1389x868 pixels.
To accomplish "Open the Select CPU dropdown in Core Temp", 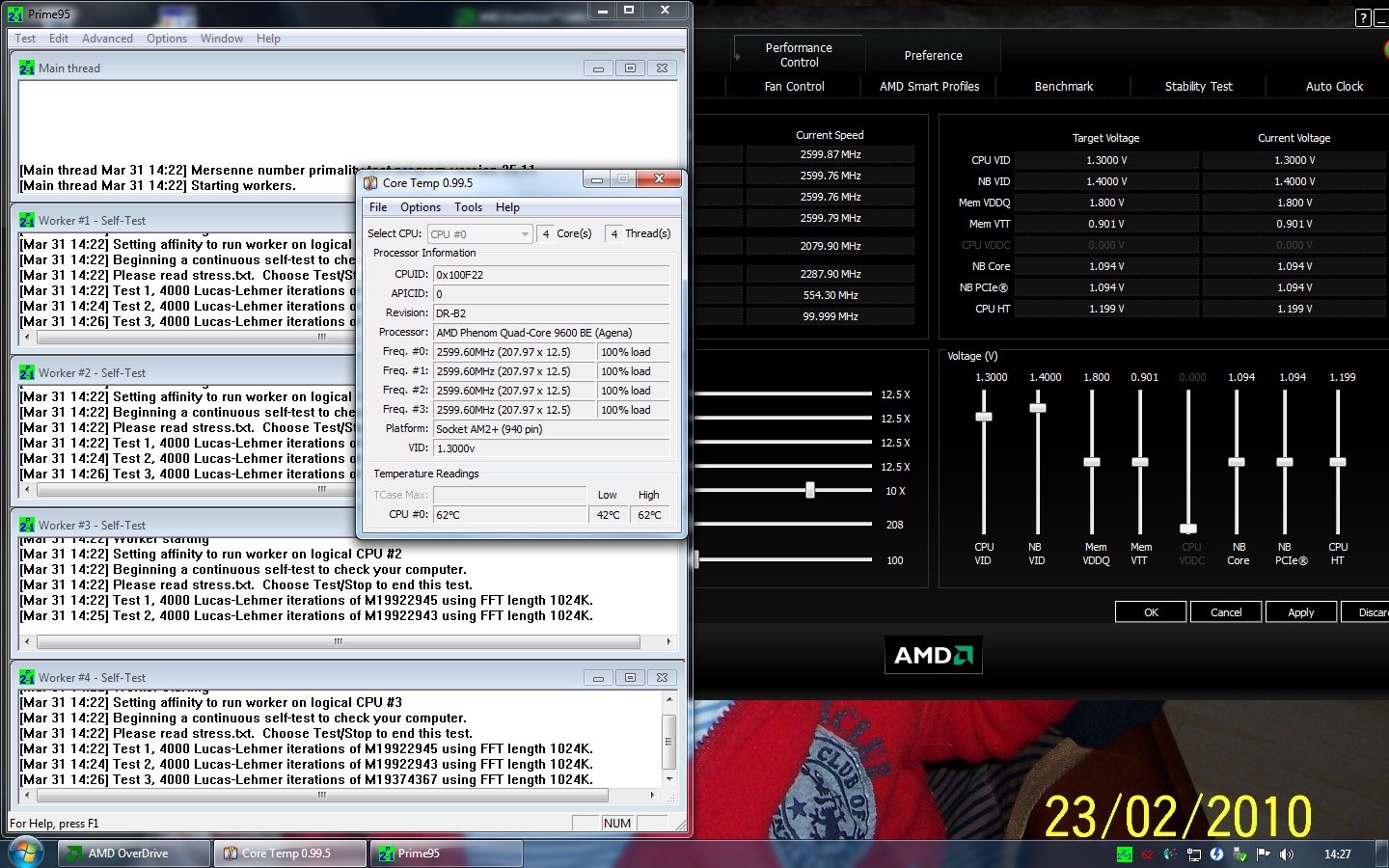I will [x=480, y=234].
